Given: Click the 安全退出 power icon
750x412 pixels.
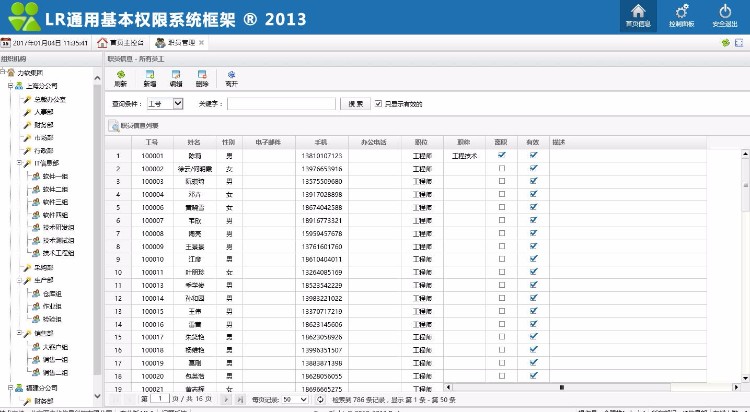Looking at the screenshot, I should coord(725,11).
